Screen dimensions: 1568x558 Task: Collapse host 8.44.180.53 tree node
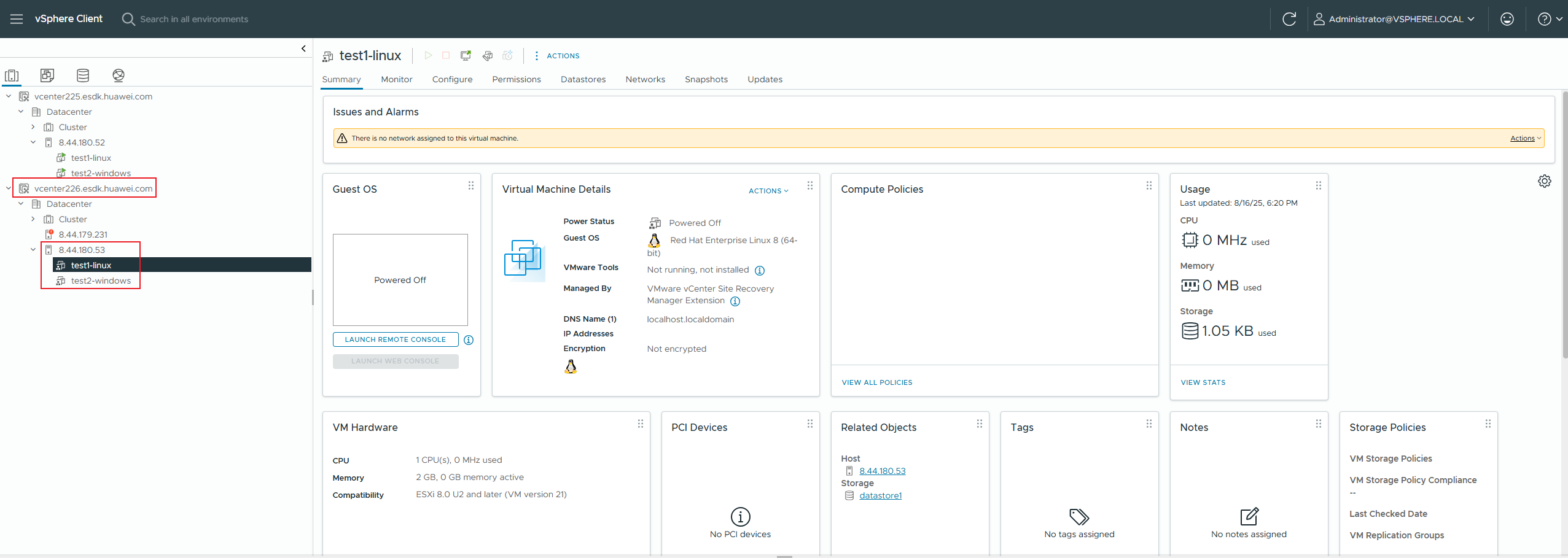pyautogui.click(x=33, y=250)
